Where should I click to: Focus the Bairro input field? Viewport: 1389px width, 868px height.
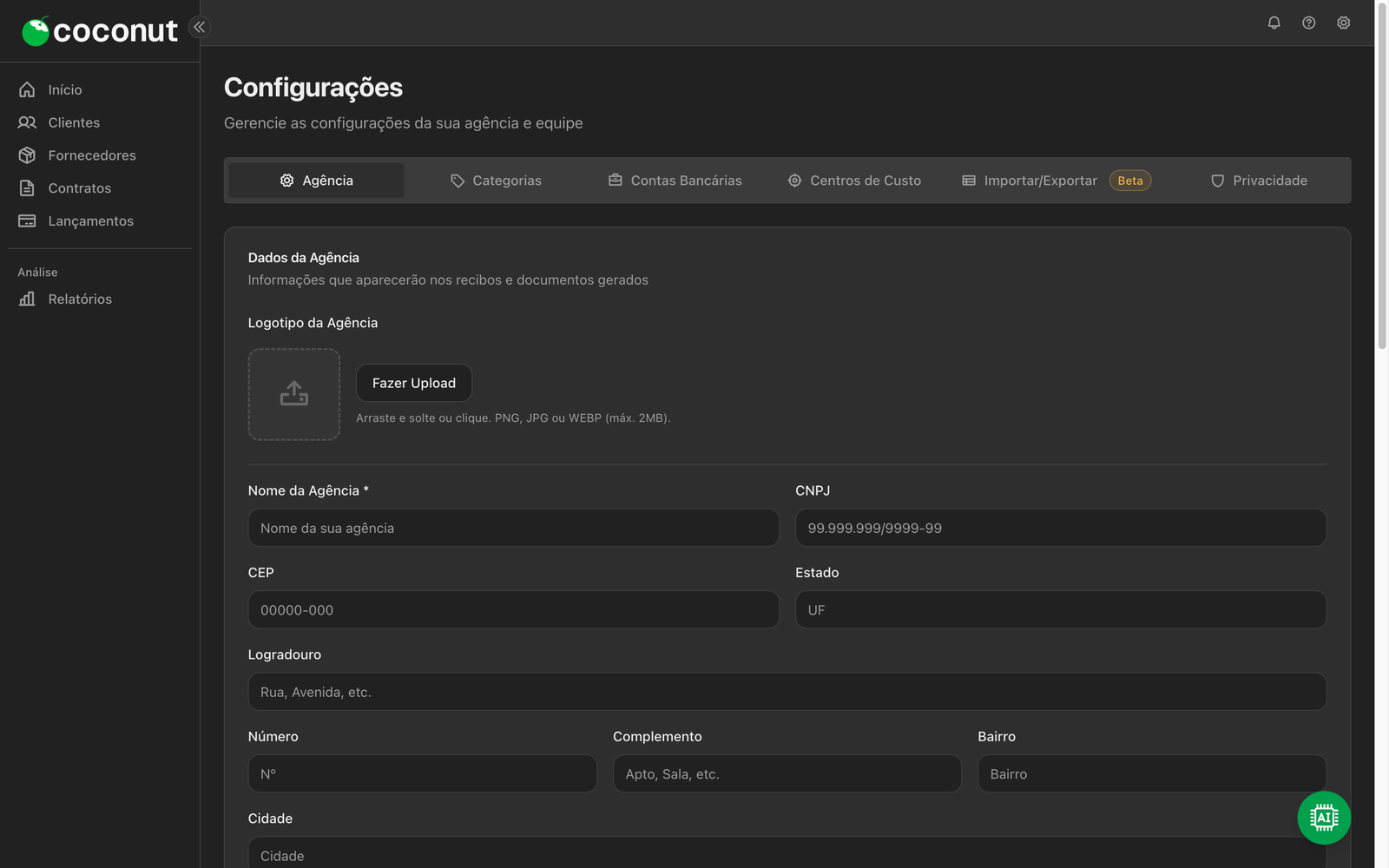click(1152, 773)
